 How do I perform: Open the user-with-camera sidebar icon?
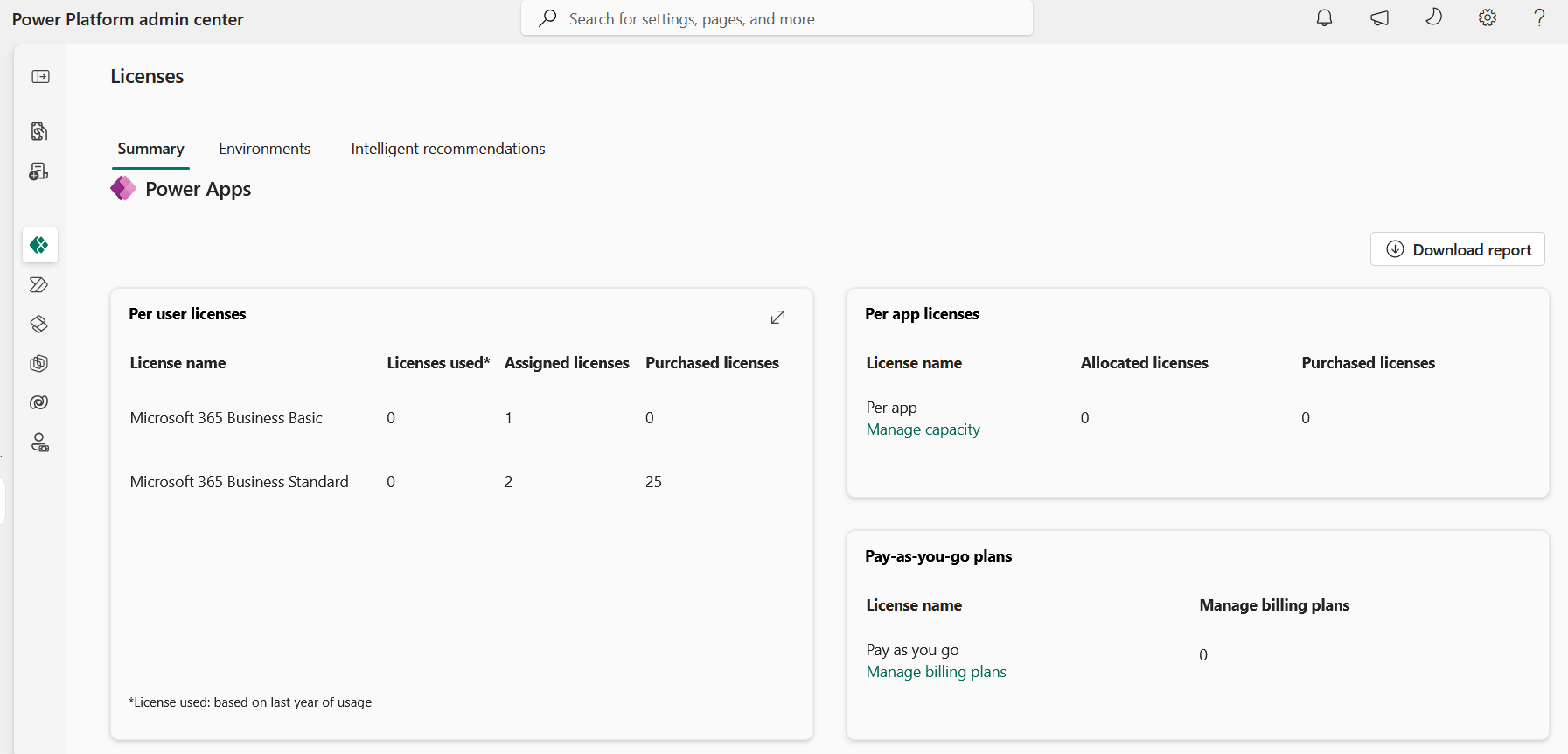pos(39,443)
